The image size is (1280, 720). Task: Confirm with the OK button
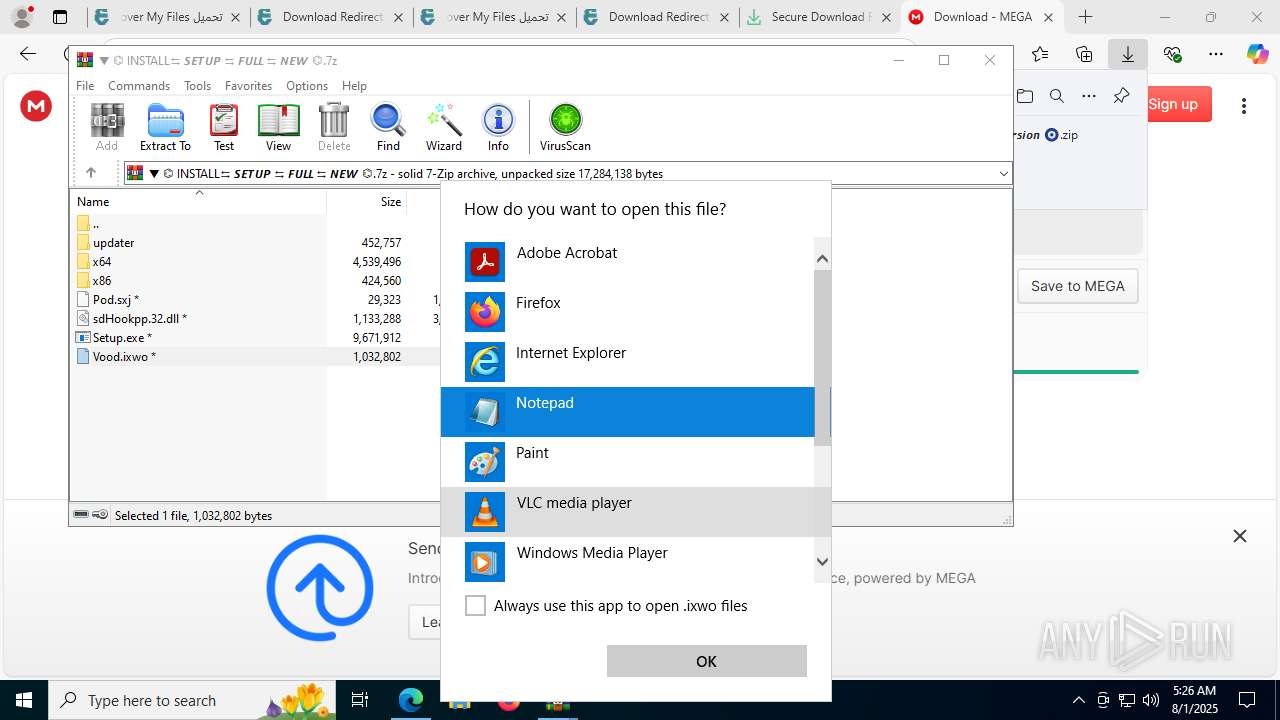[706, 661]
